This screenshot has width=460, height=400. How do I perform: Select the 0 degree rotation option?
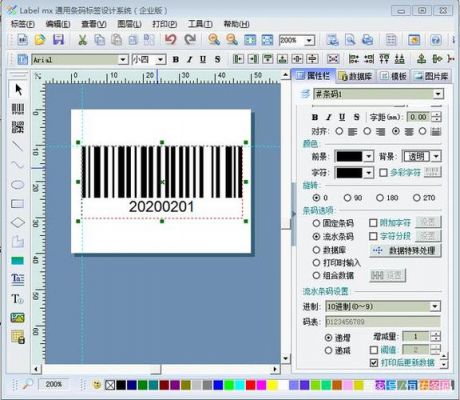(316, 198)
